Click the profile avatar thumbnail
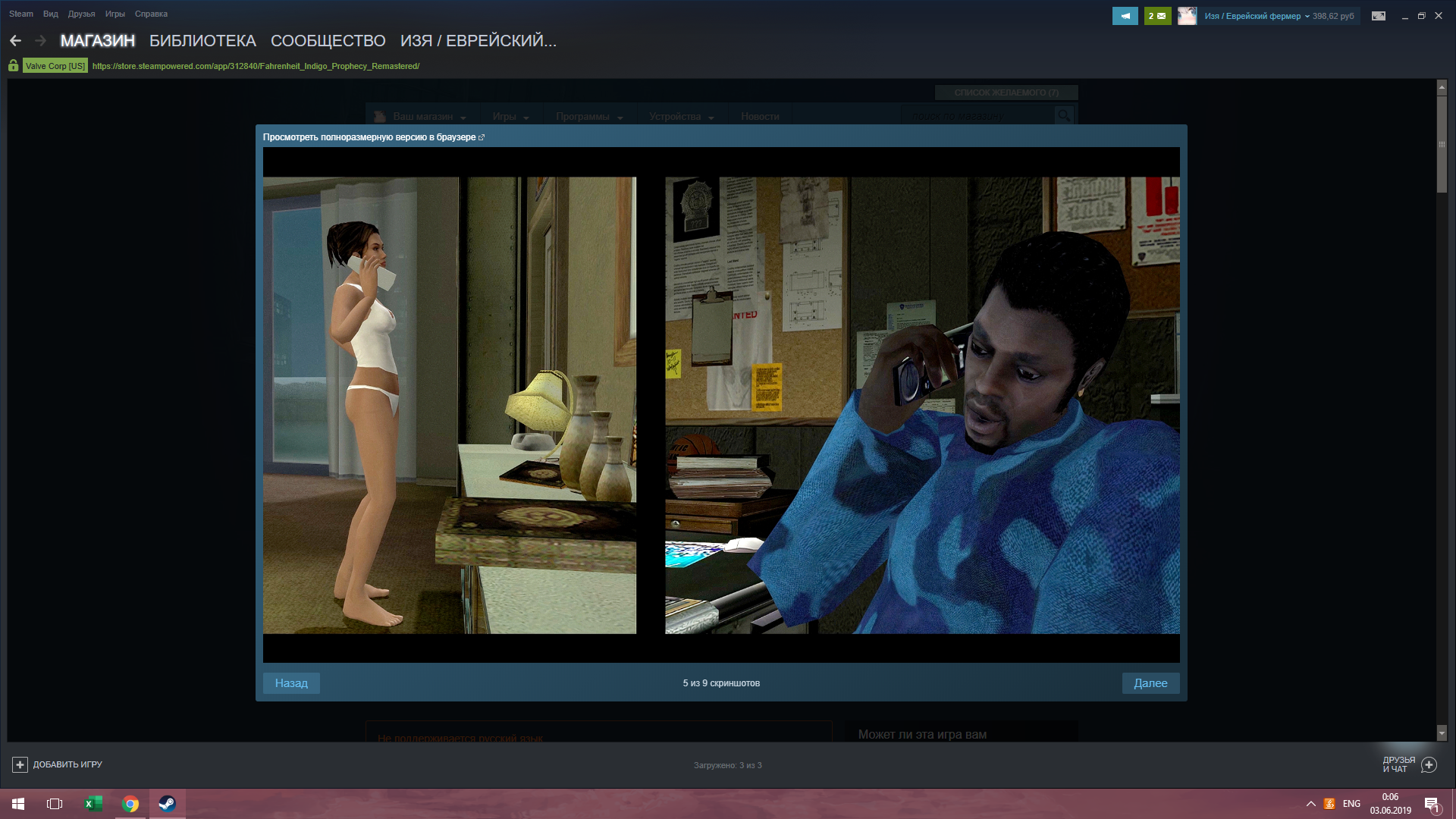This screenshot has width=1456, height=819. (1187, 16)
